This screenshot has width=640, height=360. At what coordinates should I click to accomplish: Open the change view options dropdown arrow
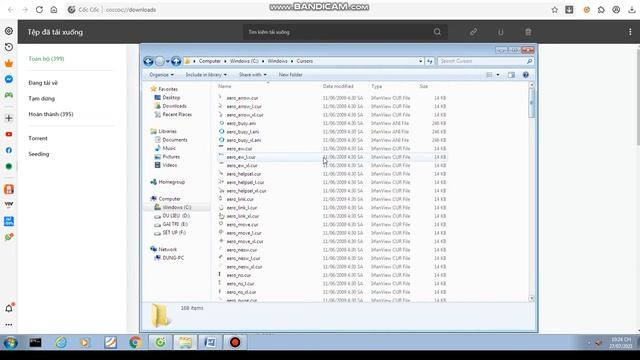point(498,75)
